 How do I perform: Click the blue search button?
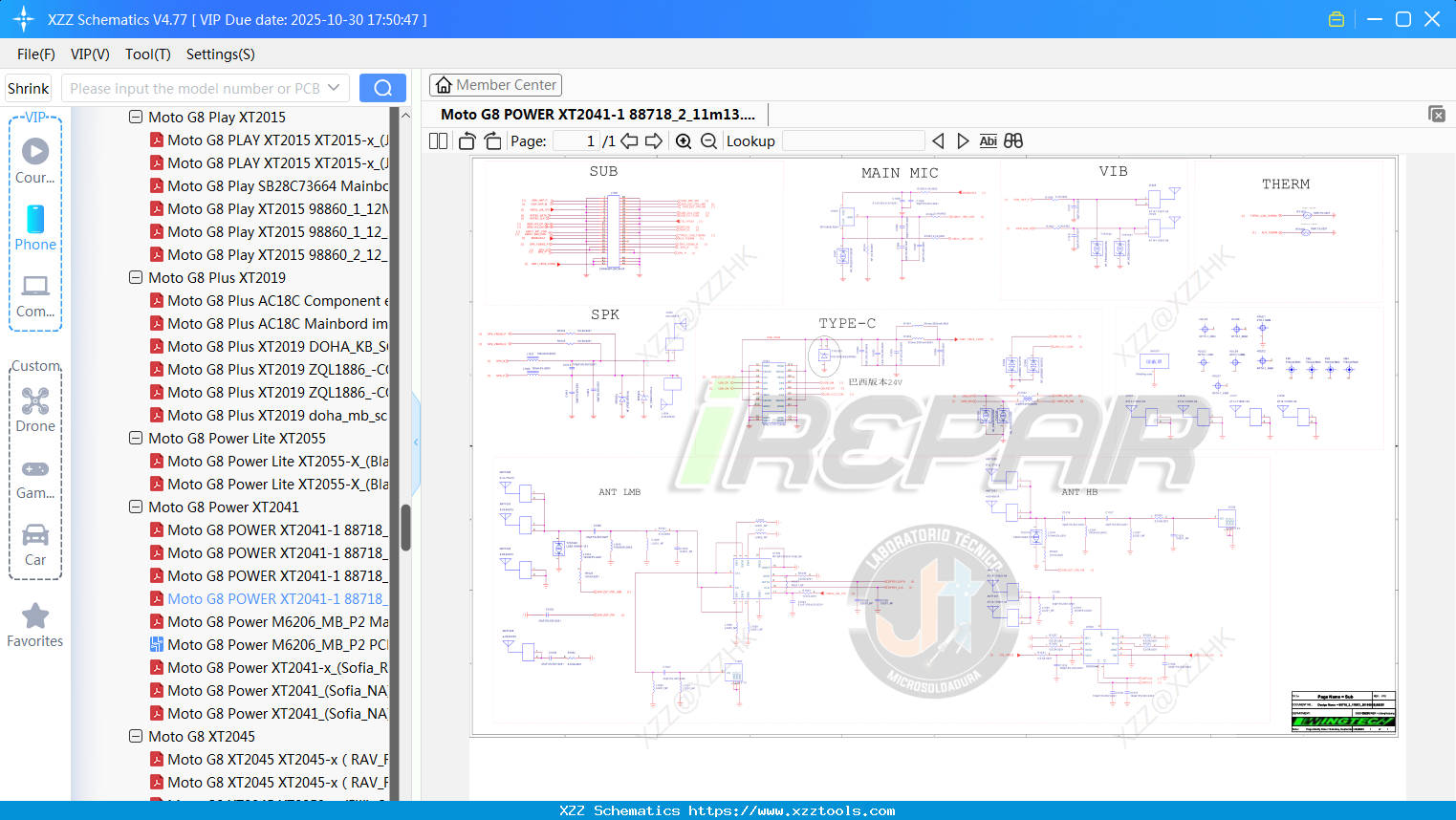point(382,88)
